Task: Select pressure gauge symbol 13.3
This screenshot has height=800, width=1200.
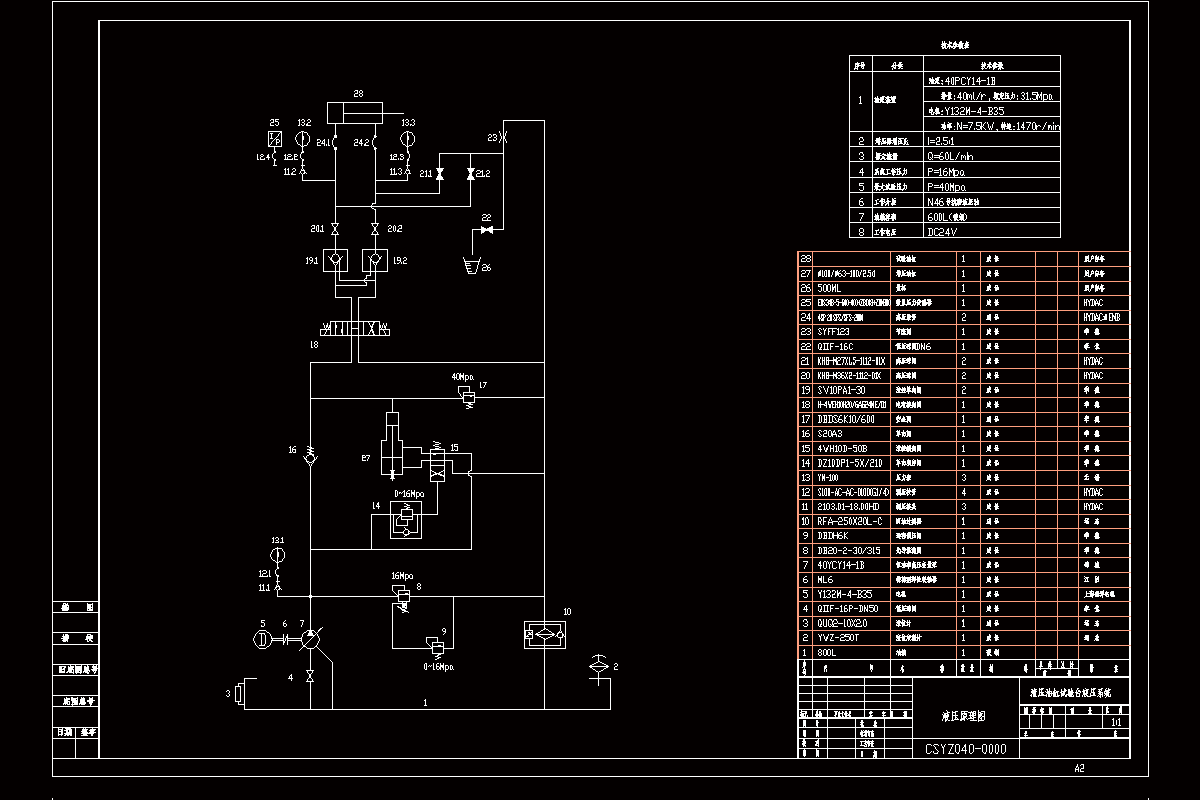Action: coord(408,139)
